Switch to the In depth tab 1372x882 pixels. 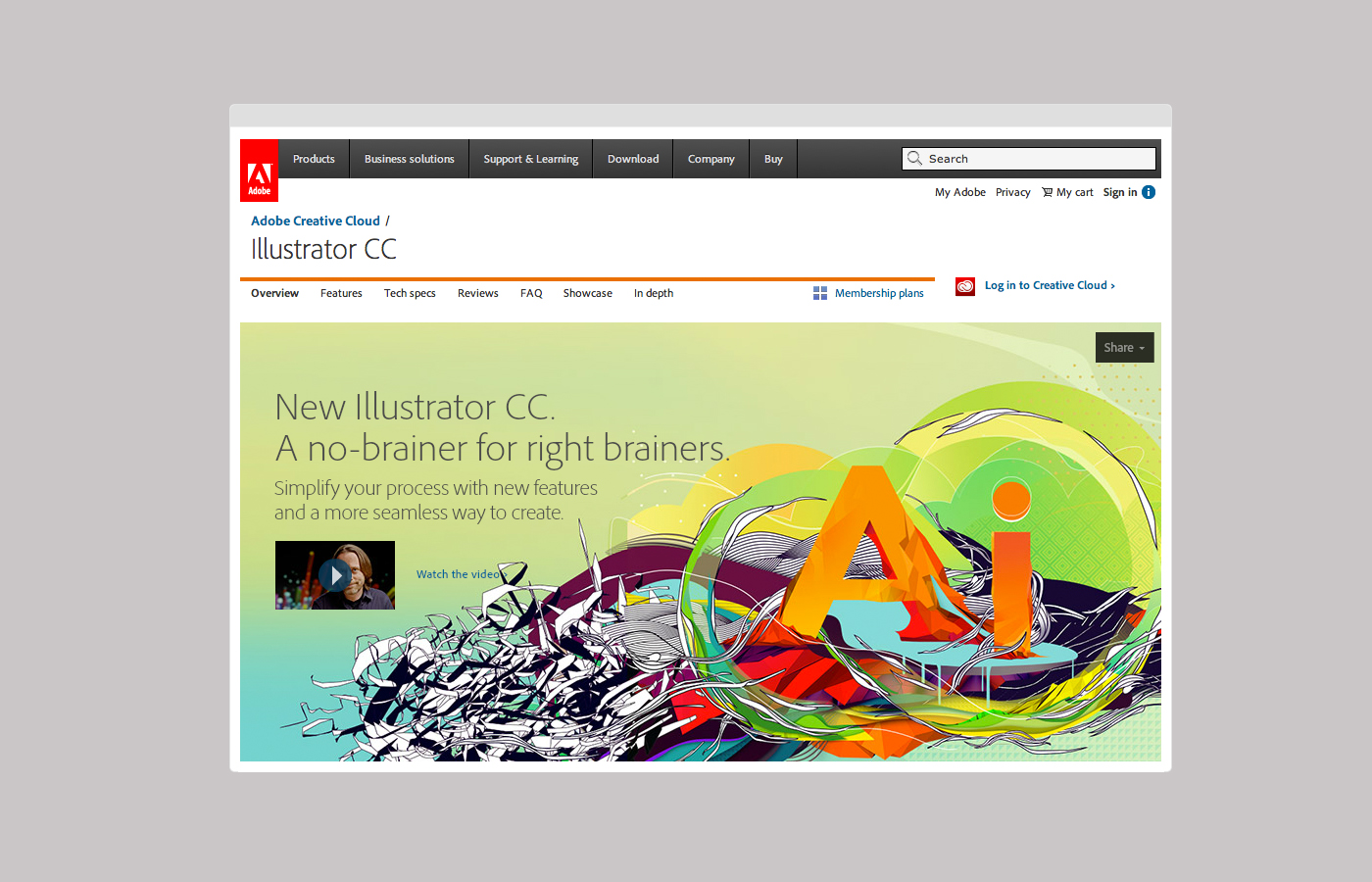coord(654,293)
